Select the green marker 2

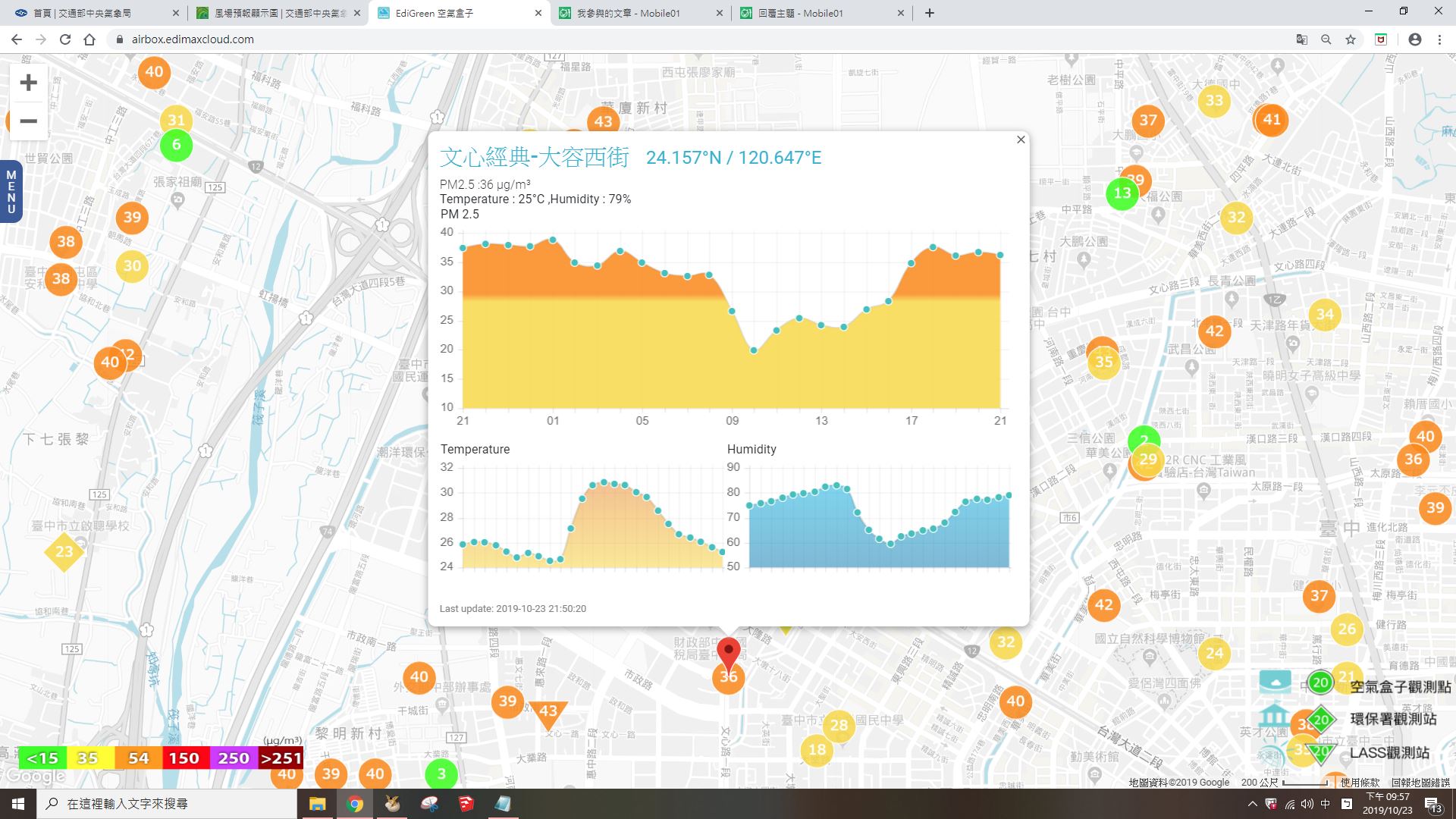(x=1144, y=440)
